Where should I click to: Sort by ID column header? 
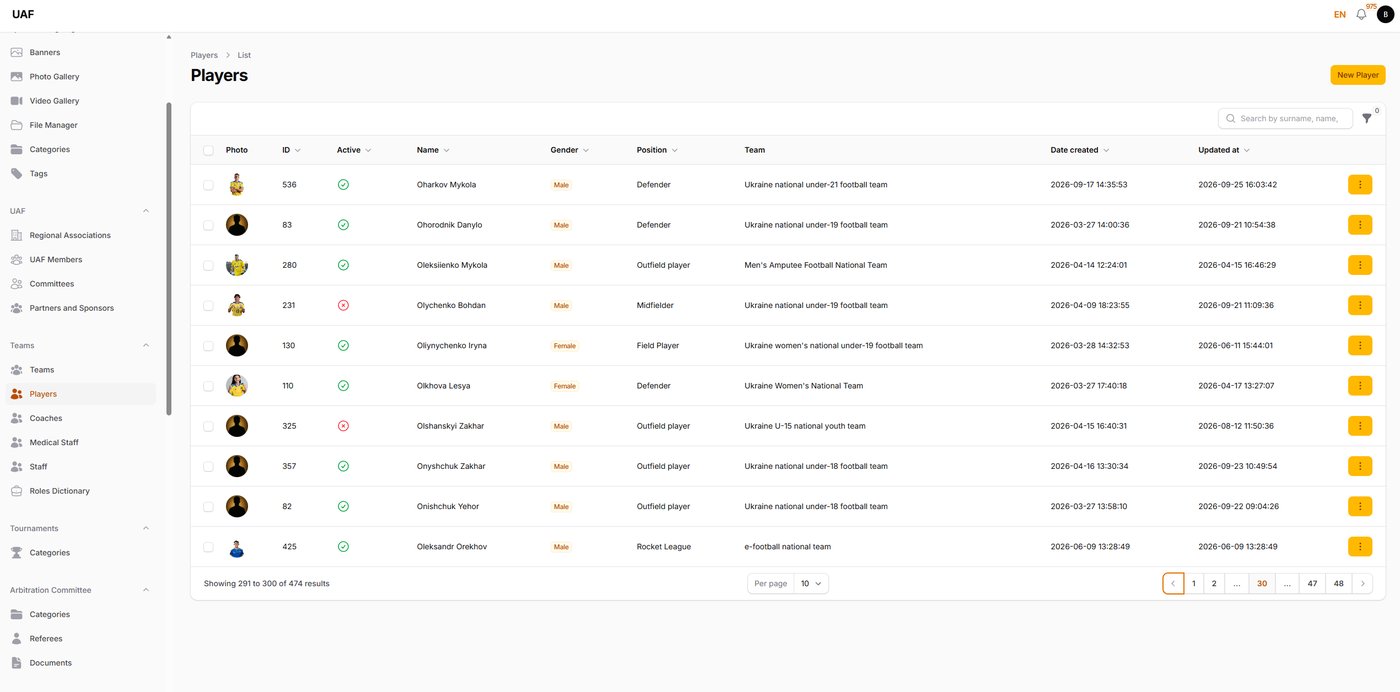pos(291,150)
